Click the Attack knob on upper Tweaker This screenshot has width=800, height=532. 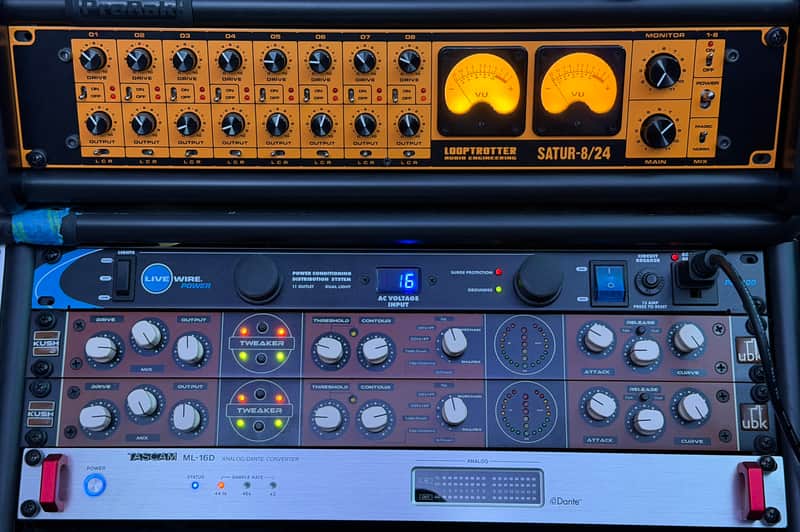(598, 338)
